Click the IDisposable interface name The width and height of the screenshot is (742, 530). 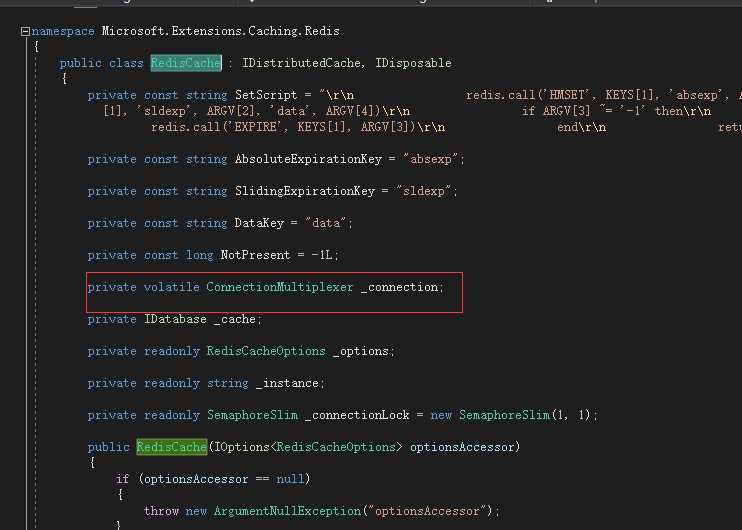(414, 63)
